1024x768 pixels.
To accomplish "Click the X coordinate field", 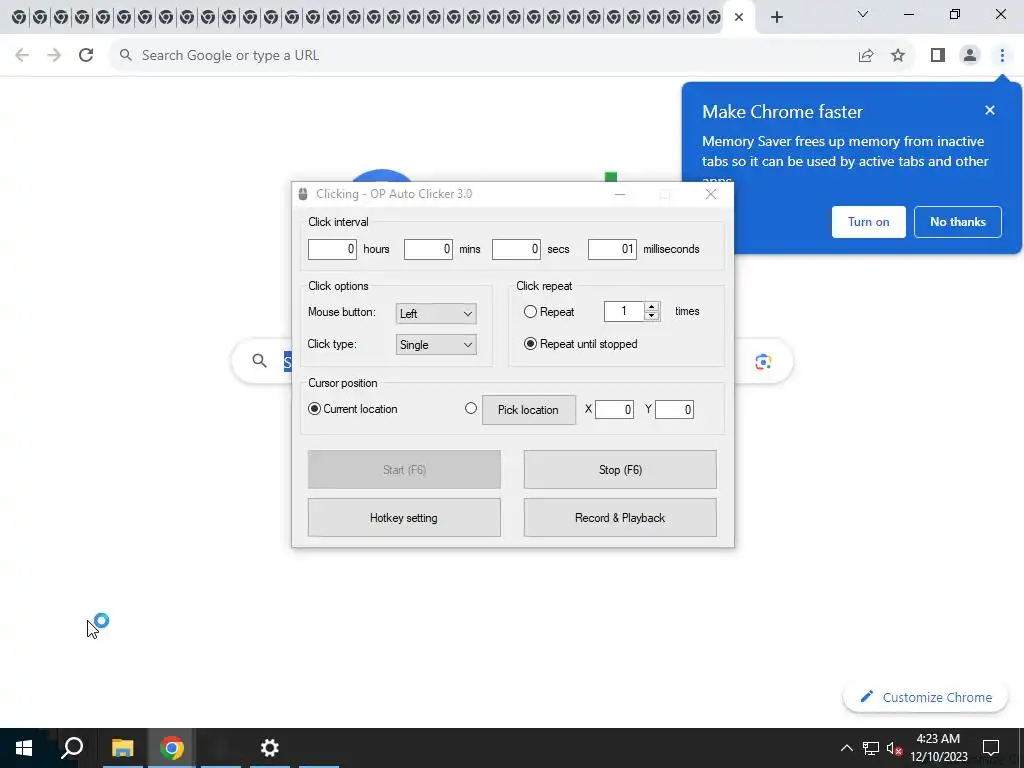I will 614,409.
